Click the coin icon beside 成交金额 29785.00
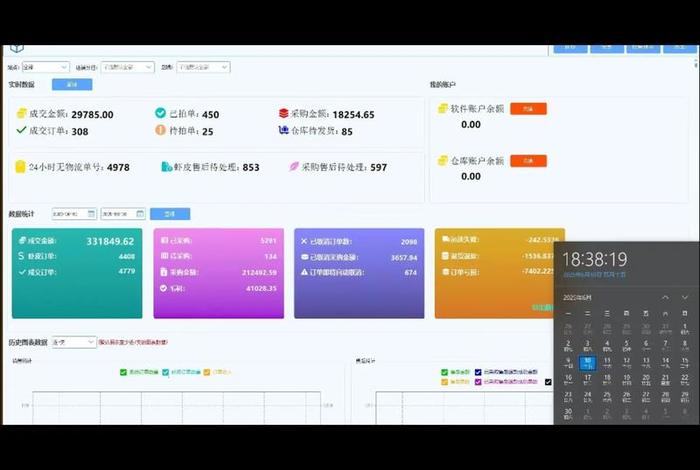Image resolution: width=700 pixels, height=470 pixels. pos(21,113)
